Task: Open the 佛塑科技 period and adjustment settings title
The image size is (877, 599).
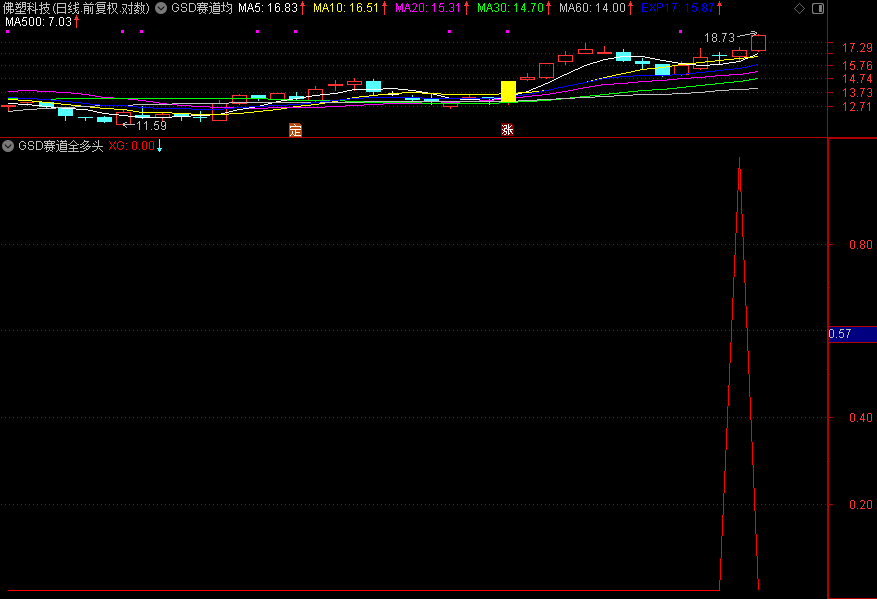Action: pyautogui.click(x=76, y=8)
